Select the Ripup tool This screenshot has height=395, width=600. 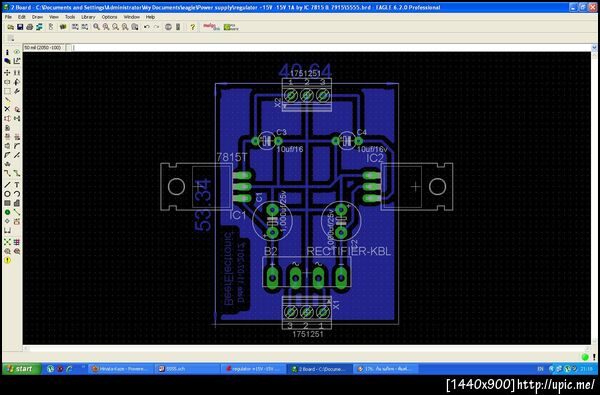[x=17, y=174]
